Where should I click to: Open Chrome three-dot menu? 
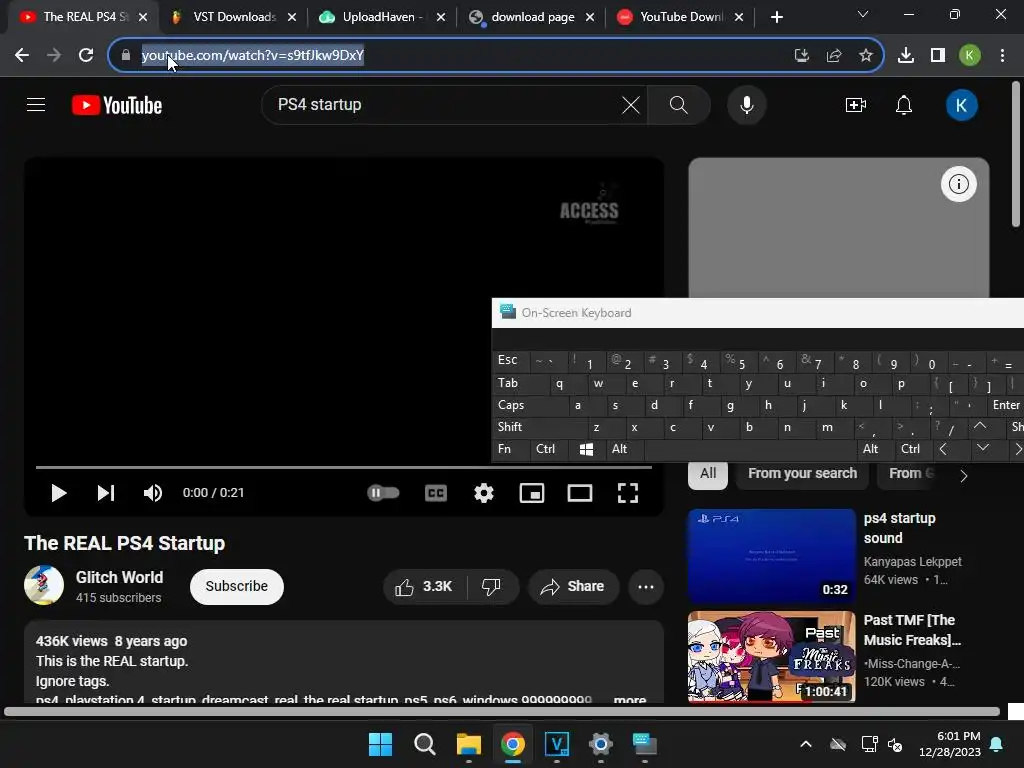point(1002,56)
